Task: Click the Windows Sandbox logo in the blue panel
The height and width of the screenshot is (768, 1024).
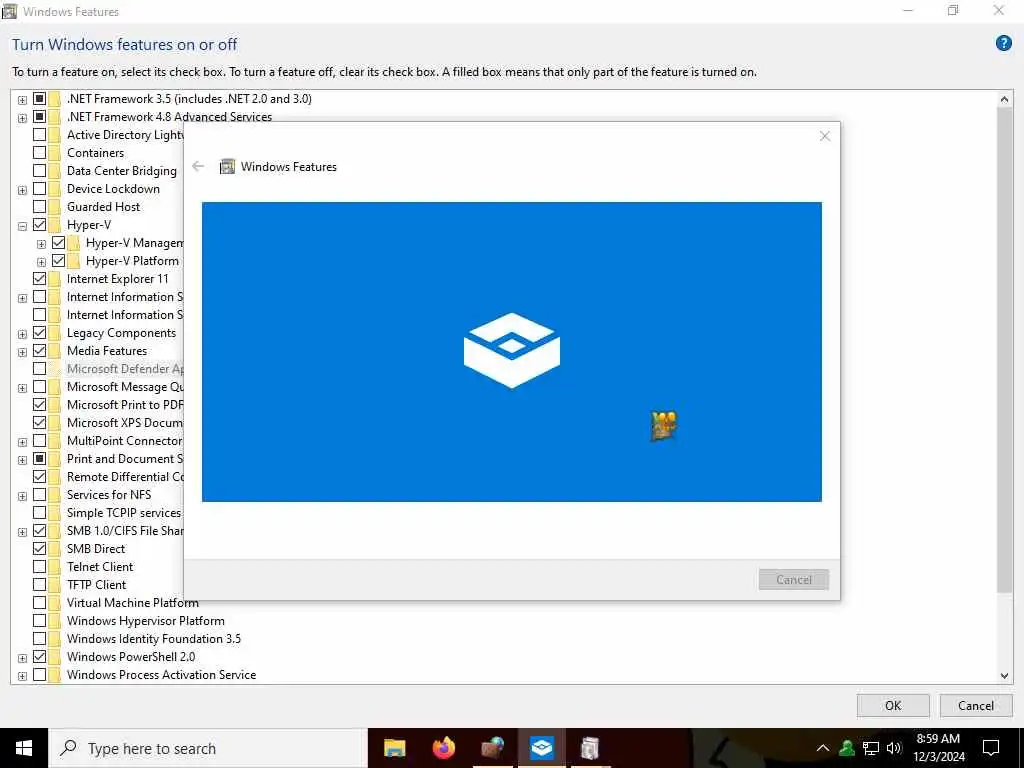Action: pyautogui.click(x=512, y=351)
